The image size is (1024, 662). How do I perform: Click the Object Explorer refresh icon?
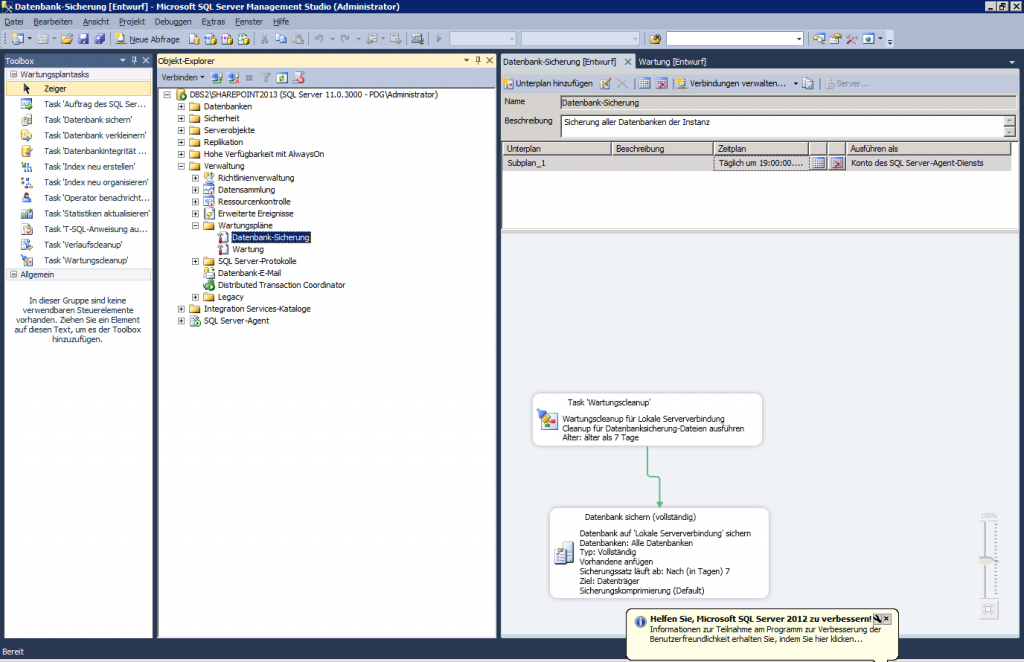click(x=282, y=78)
